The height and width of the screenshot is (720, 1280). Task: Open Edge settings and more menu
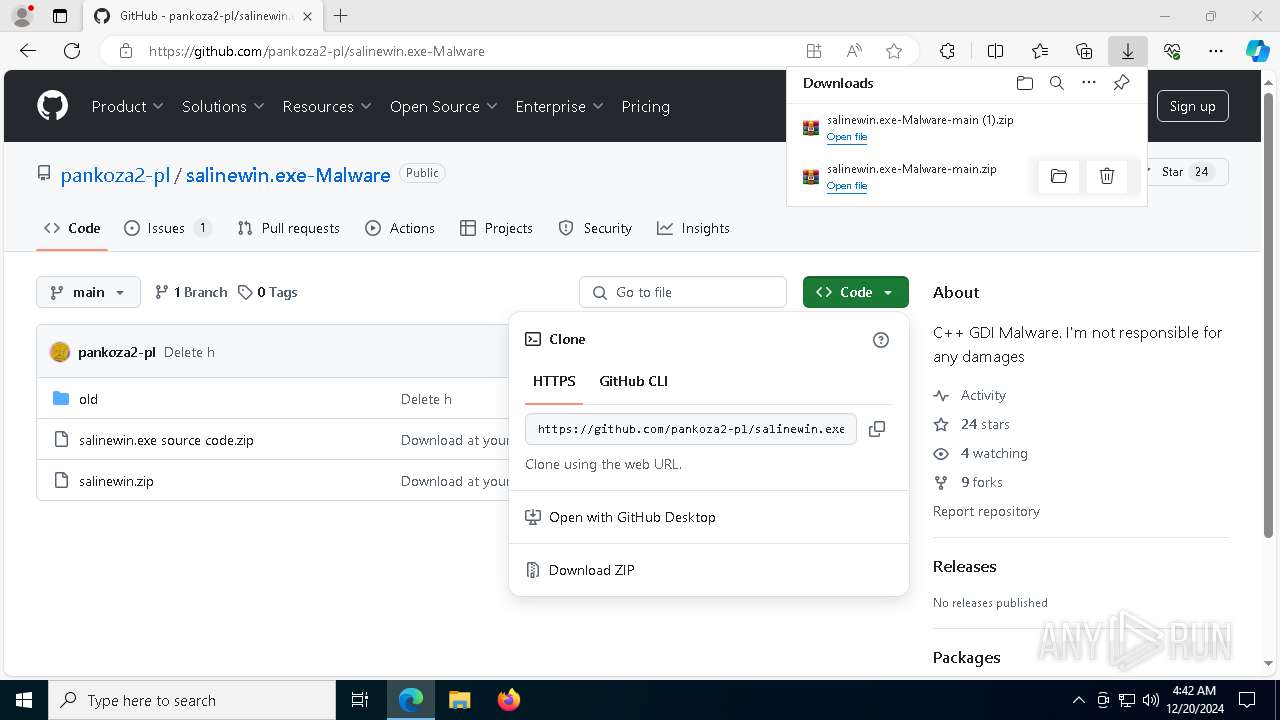coord(1216,51)
